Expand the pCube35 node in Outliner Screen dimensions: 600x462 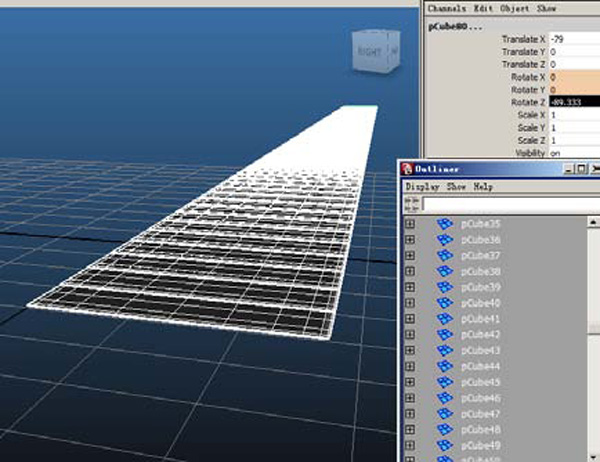tap(410, 224)
